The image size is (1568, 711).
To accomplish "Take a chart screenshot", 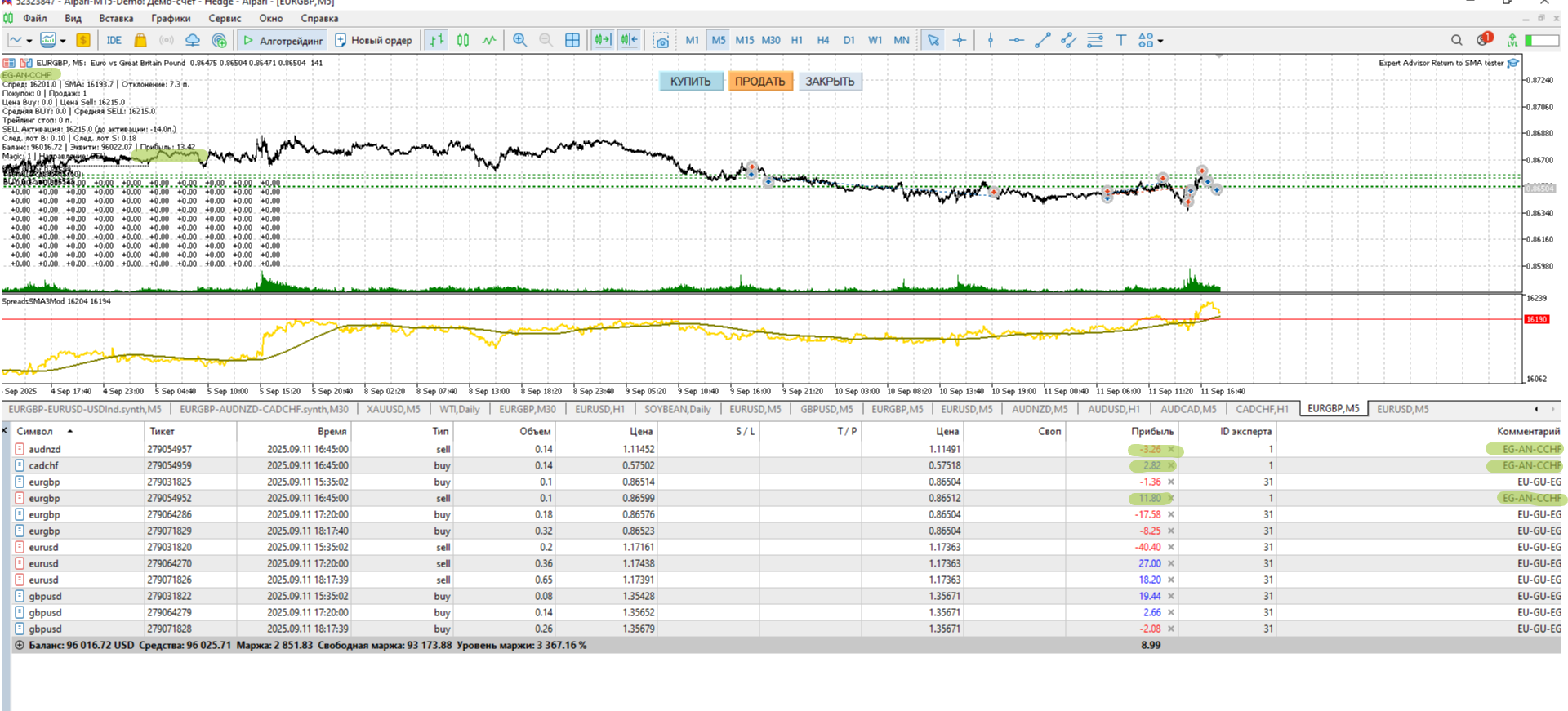I will [x=661, y=40].
